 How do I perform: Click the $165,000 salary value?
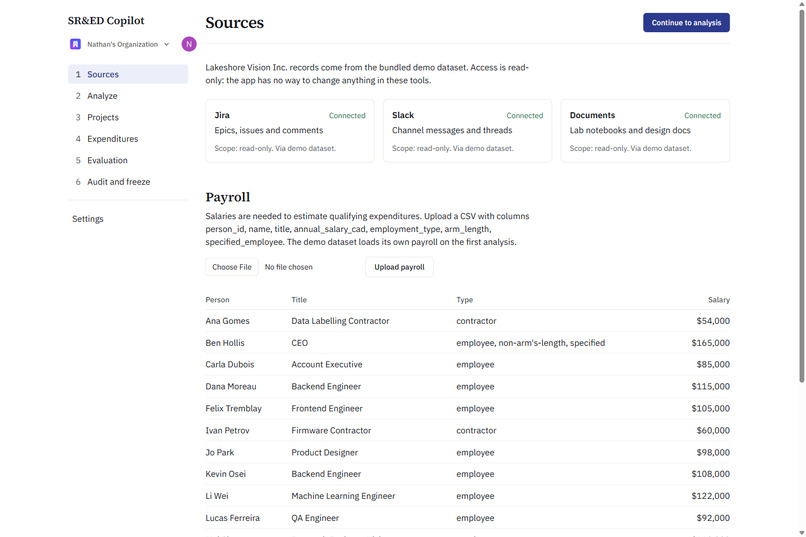[x=710, y=343]
